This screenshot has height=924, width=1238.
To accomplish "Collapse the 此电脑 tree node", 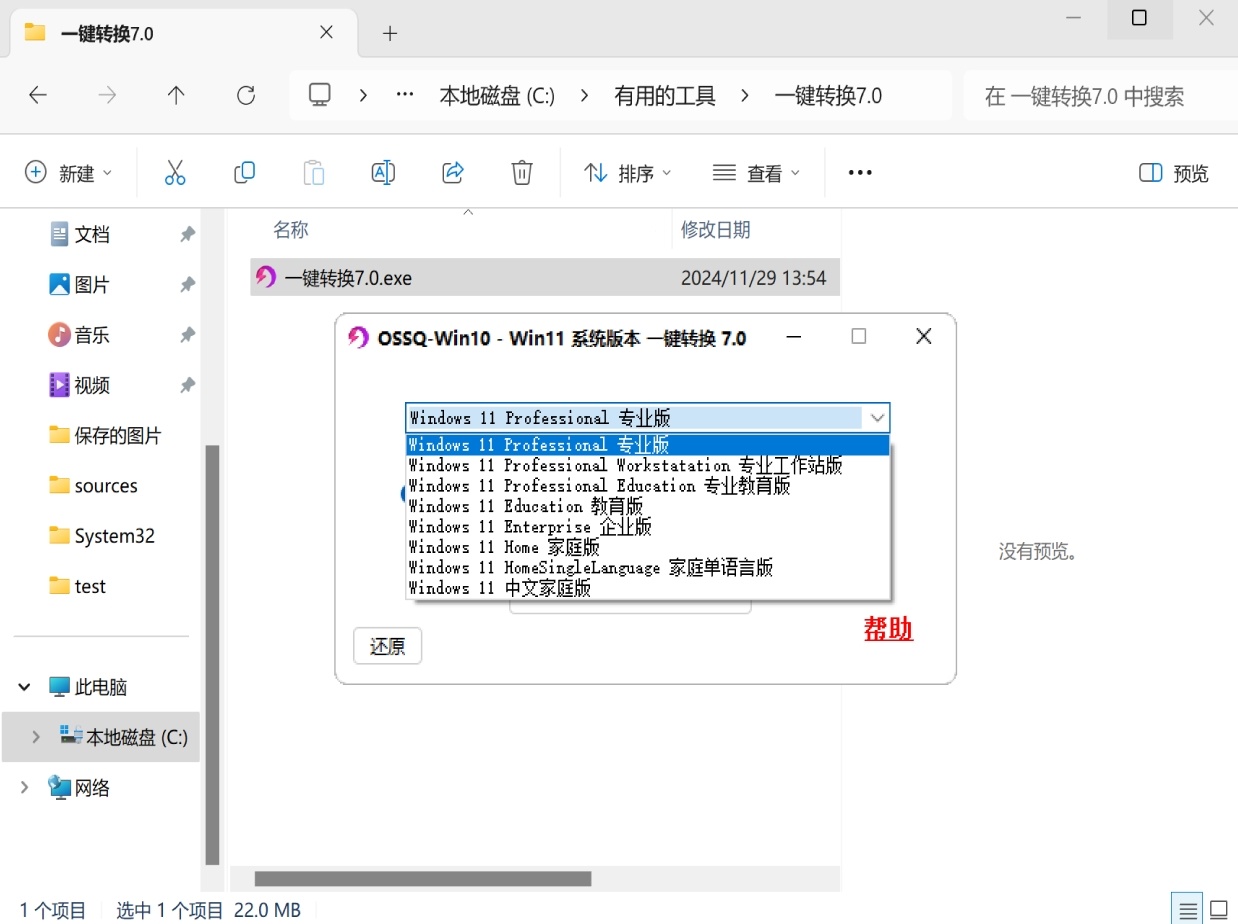I will pos(24,687).
